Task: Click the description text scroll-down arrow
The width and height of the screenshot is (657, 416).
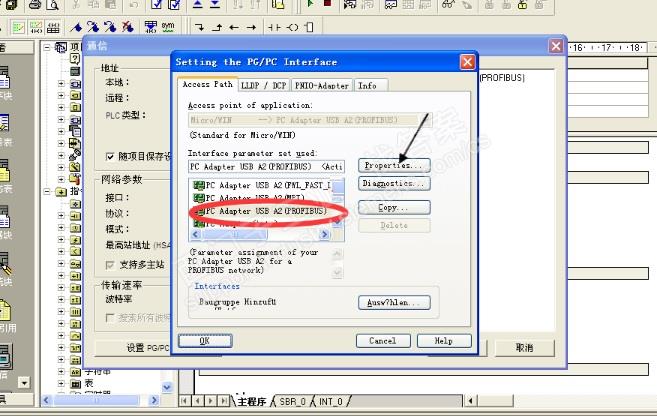Action: tap(338, 273)
